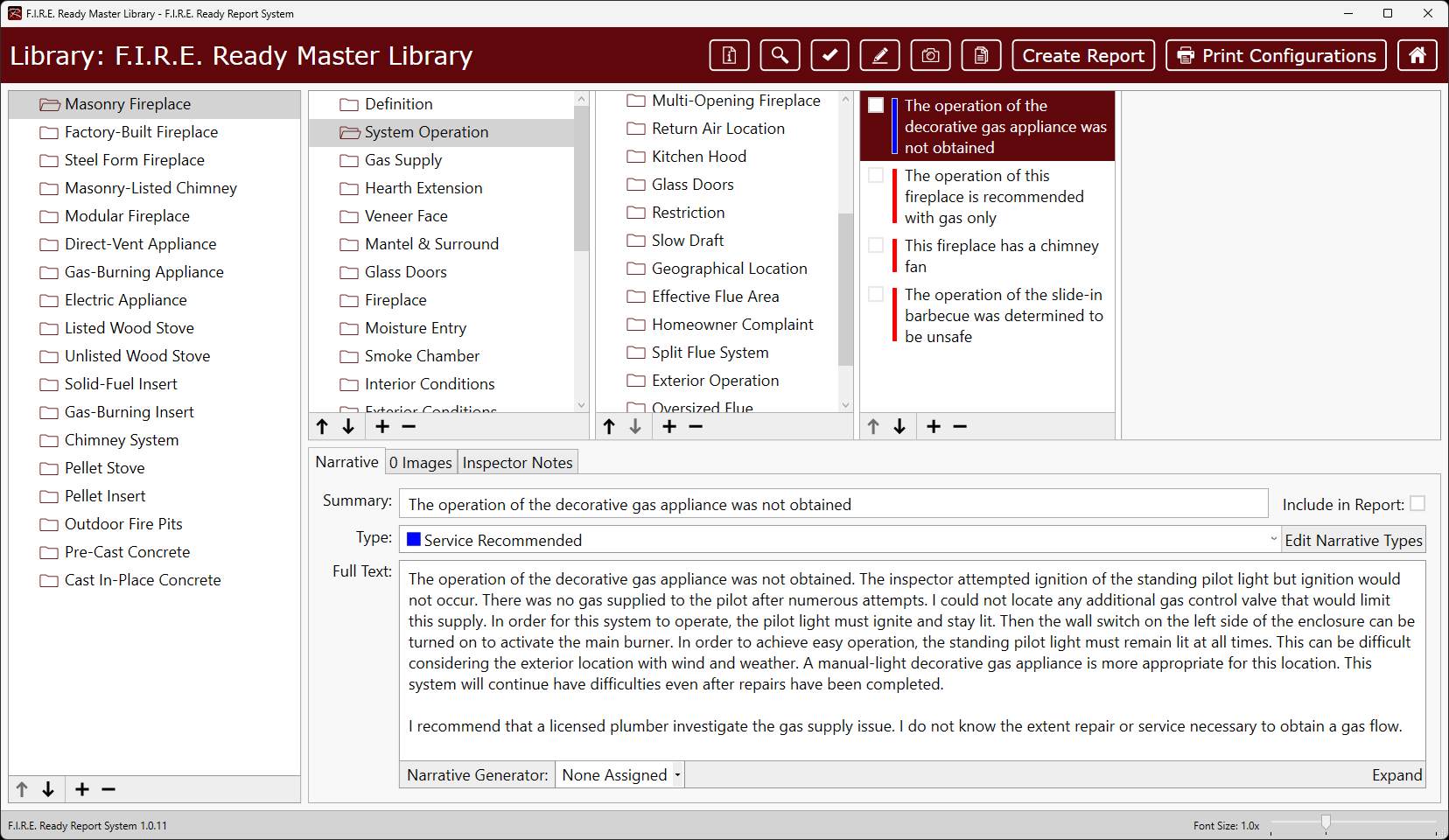Check the decorative gas appliance narrative box

876,104
